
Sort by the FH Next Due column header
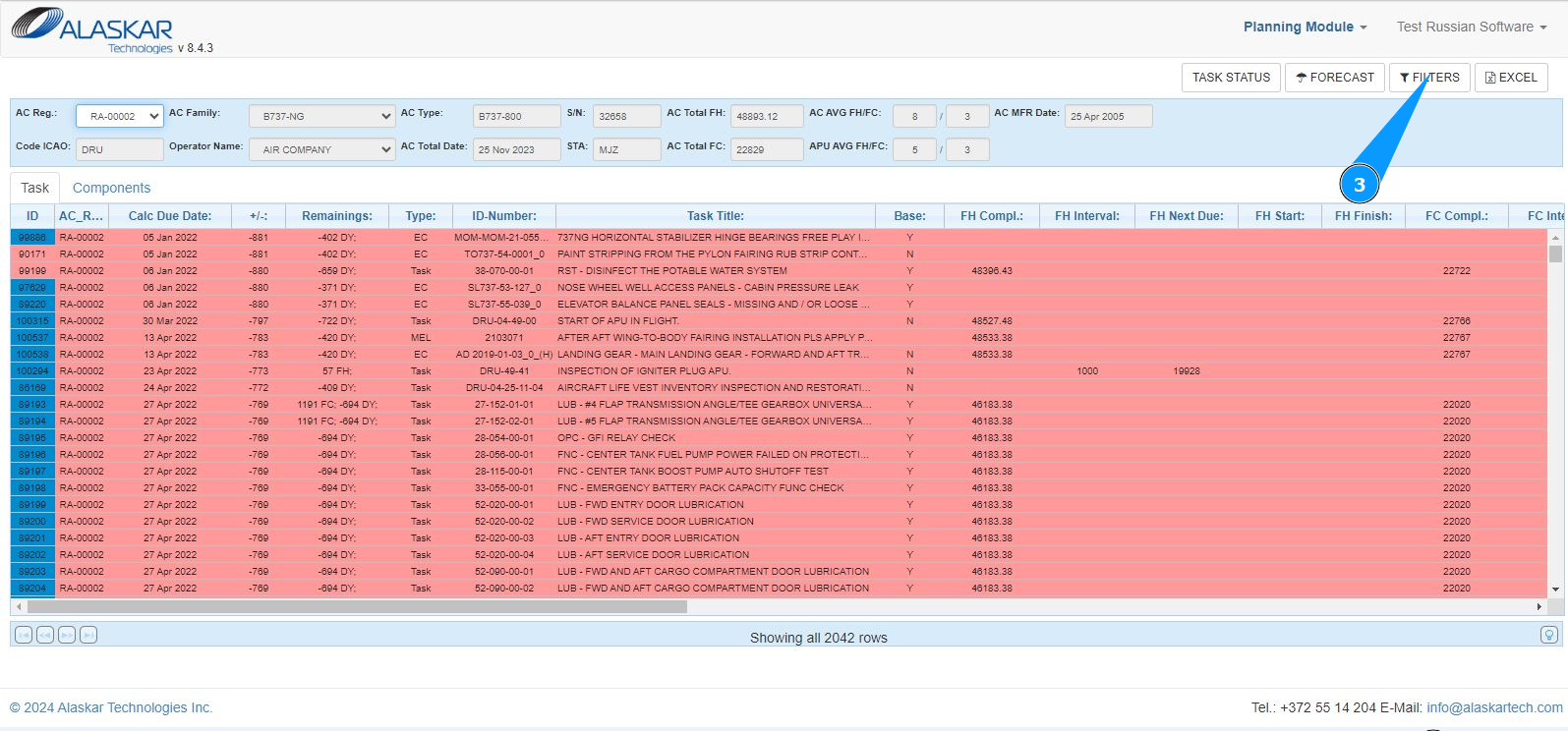click(1187, 216)
